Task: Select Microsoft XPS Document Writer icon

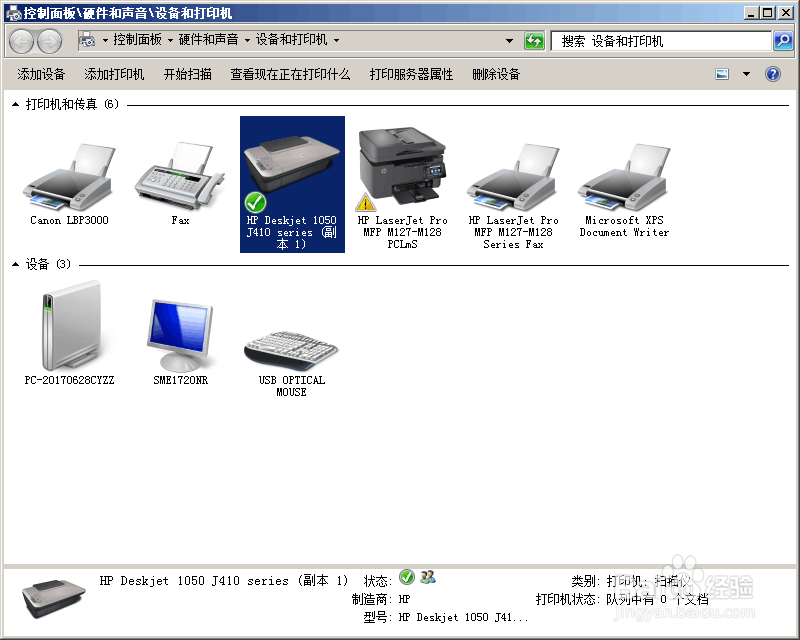Action: (624, 177)
